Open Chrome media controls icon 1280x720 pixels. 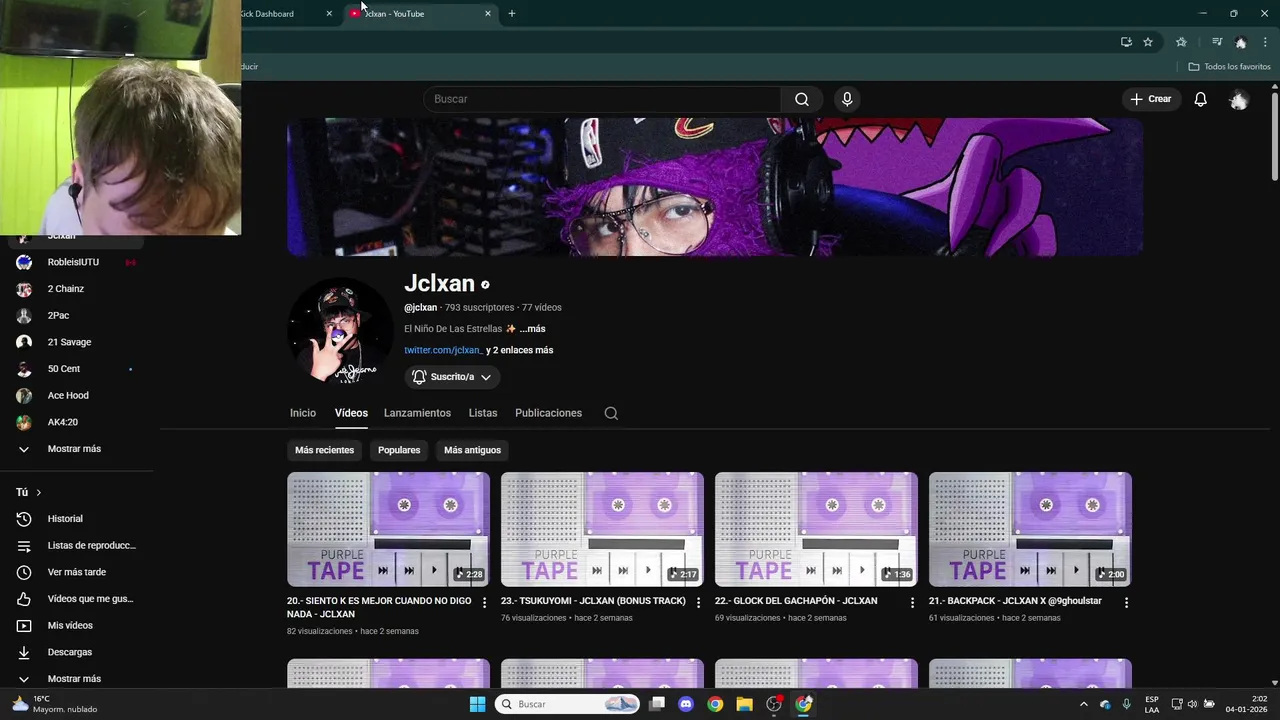click(1217, 42)
